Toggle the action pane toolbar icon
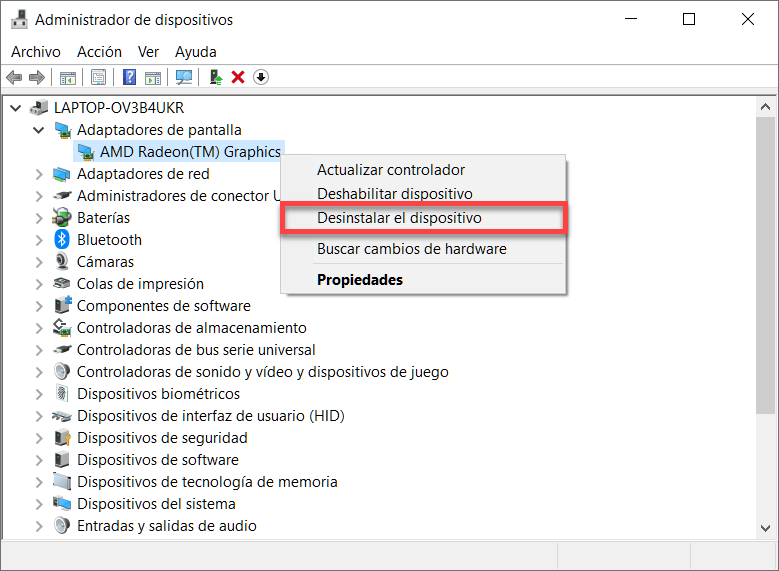Image resolution: width=779 pixels, height=571 pixels. [x=153, y=78]
